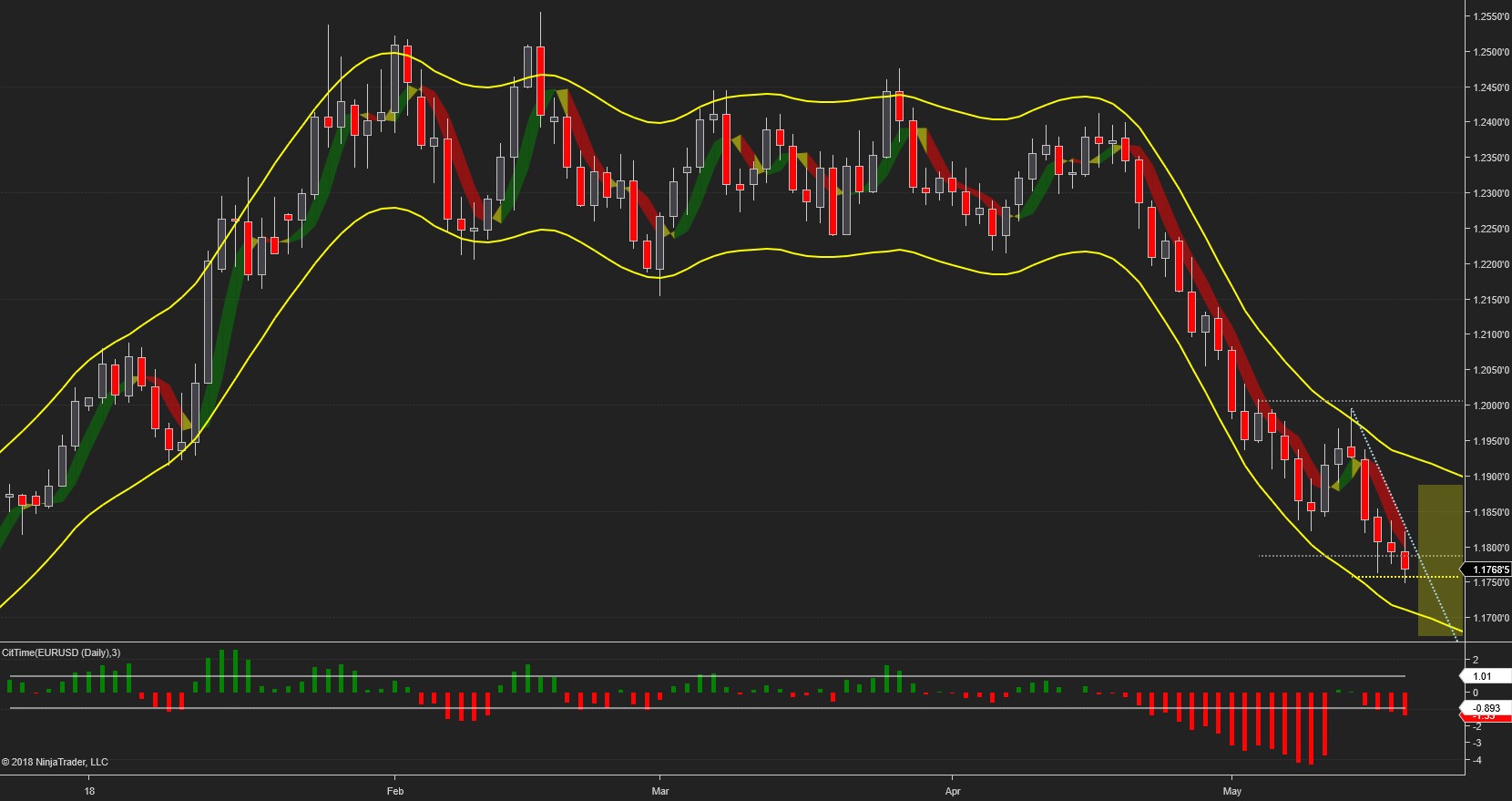The width and height of the screenshot is (1512, 801).
Task: Click the 1.1700'0 price axis label
Action: point(1491,618)
